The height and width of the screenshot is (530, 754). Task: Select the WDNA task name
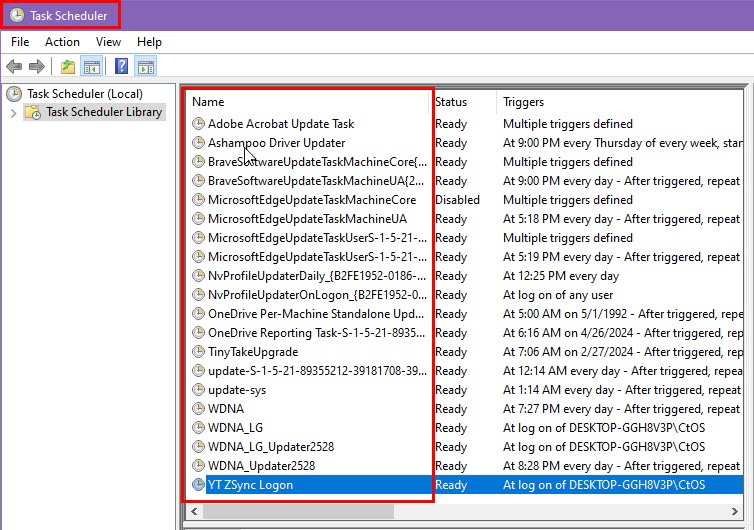(226, 409)
